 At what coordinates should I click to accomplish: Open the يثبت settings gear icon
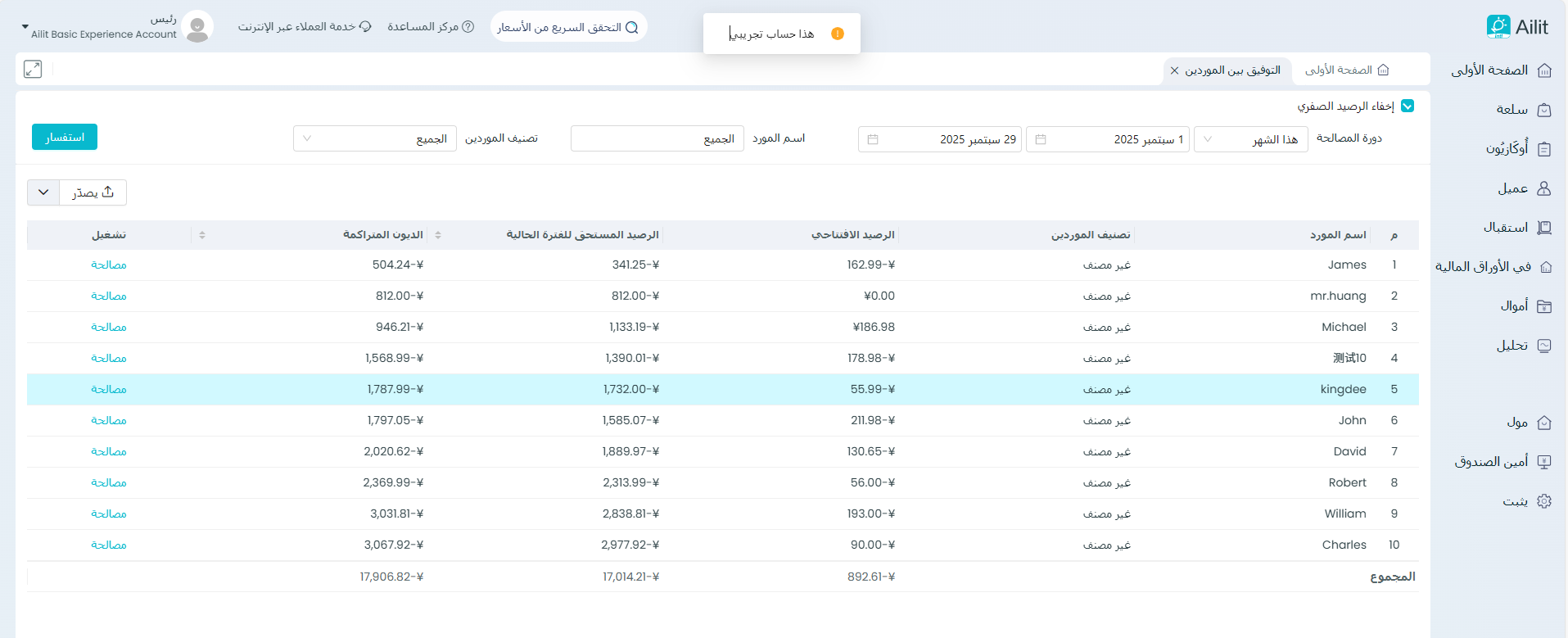(x=1544, y=501)
